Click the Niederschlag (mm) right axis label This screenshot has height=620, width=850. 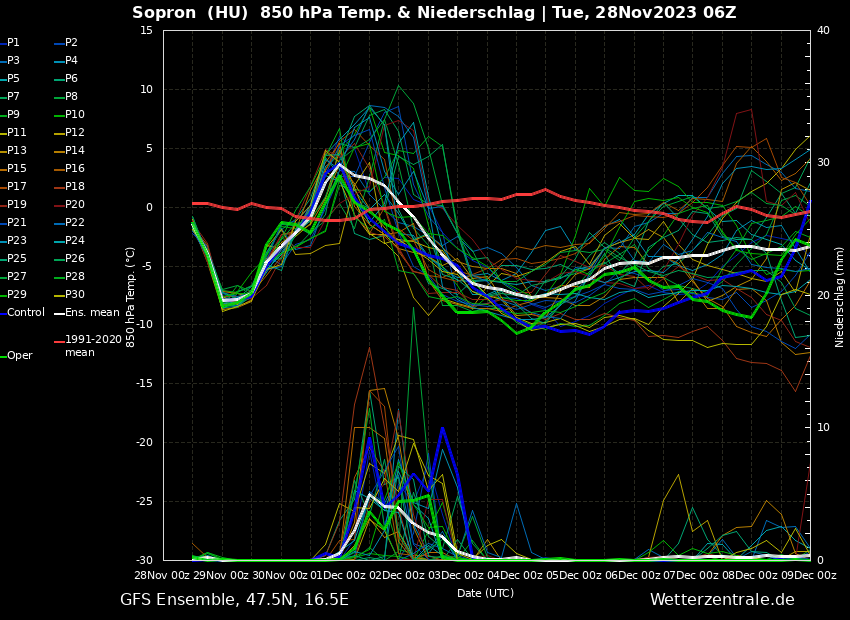(840, 296)
